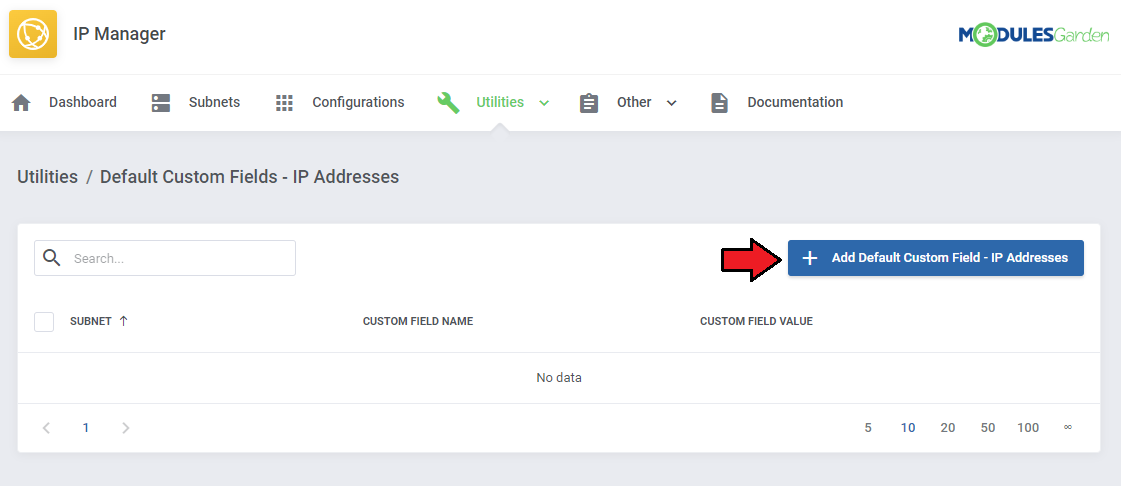
Task: Click the Other clipboard icon
Action: point(589,103)
